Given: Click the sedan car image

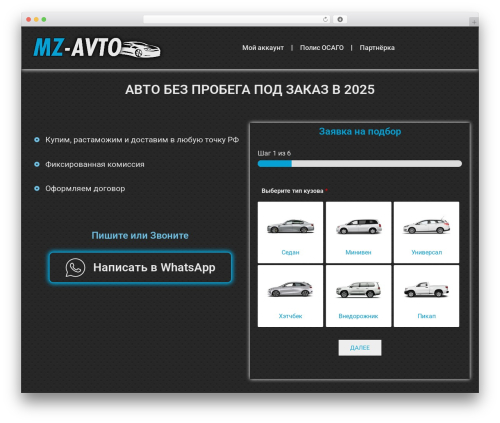Looking at the screenshot, I should (x=290, y=226).
